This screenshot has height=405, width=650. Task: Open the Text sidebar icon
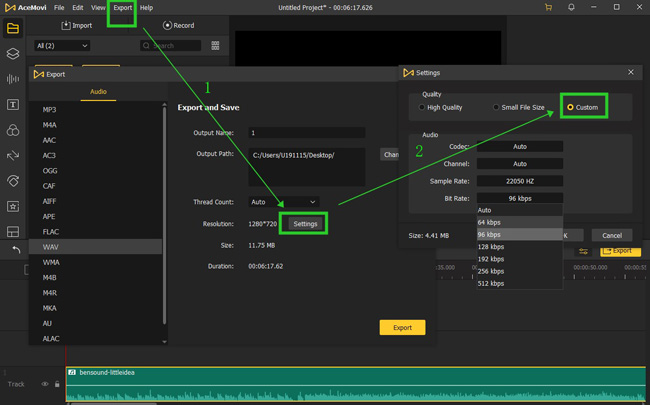click(x=13, y=104)
